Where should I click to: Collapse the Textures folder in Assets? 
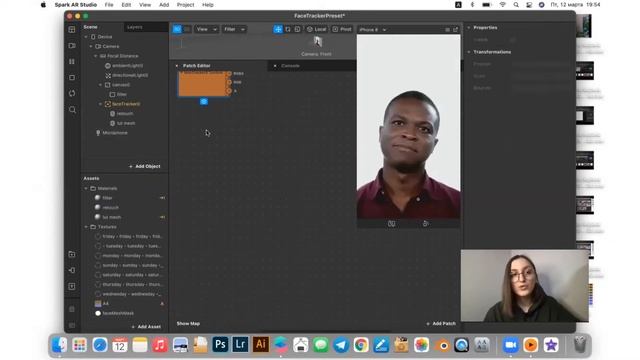86,227
